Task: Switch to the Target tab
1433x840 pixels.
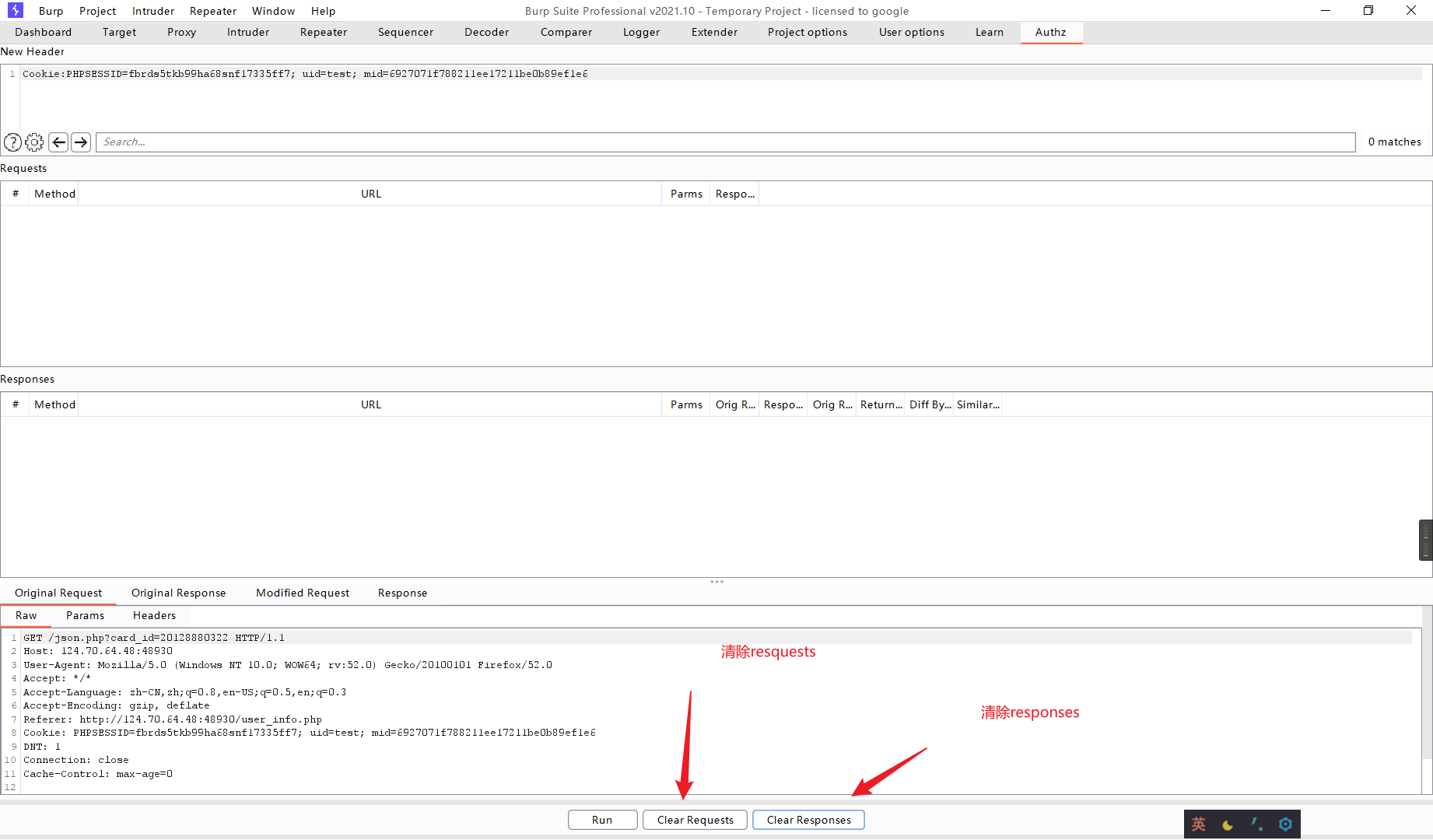Action: coord(120,32)
